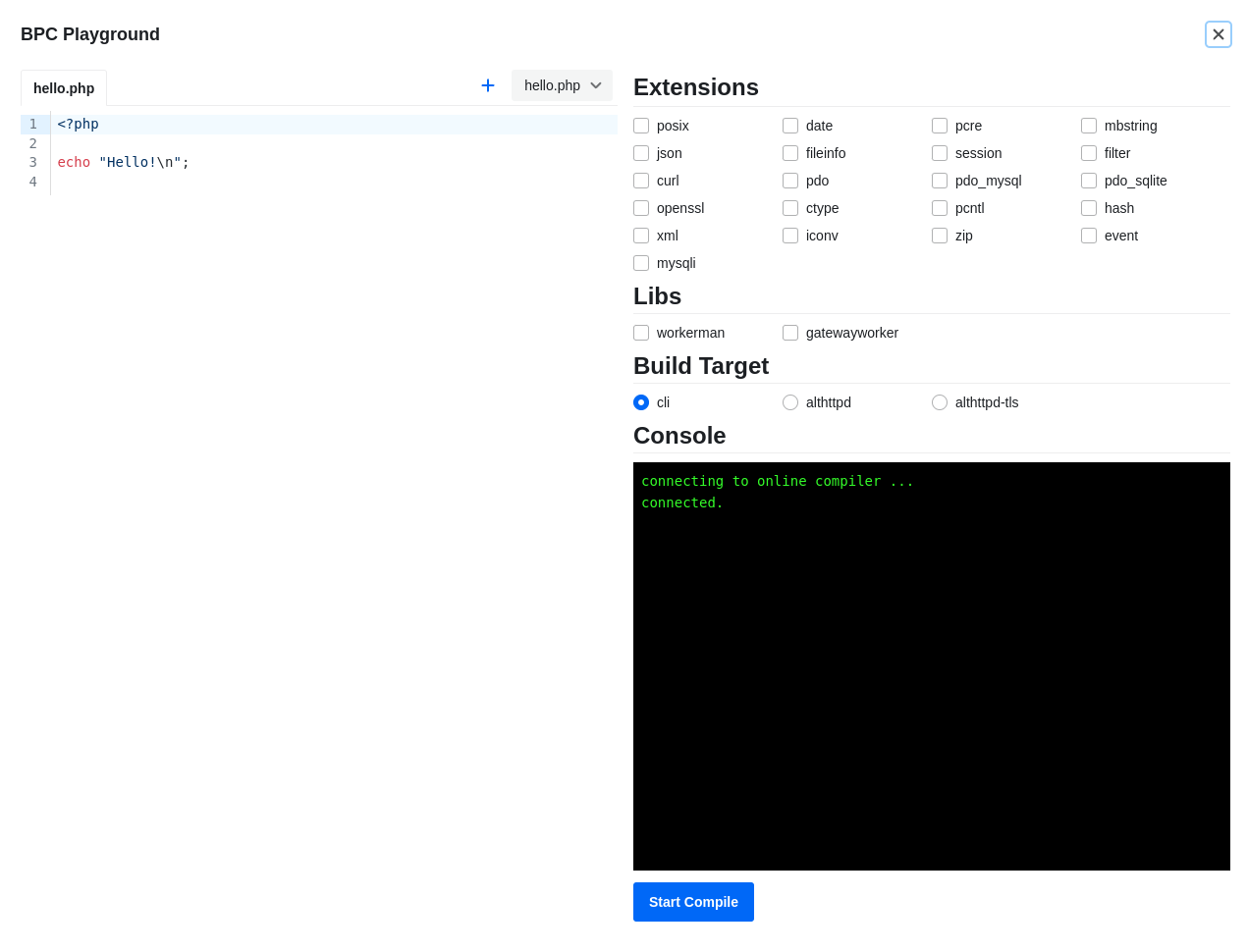Choose althttpd as build target

[790, 402]
